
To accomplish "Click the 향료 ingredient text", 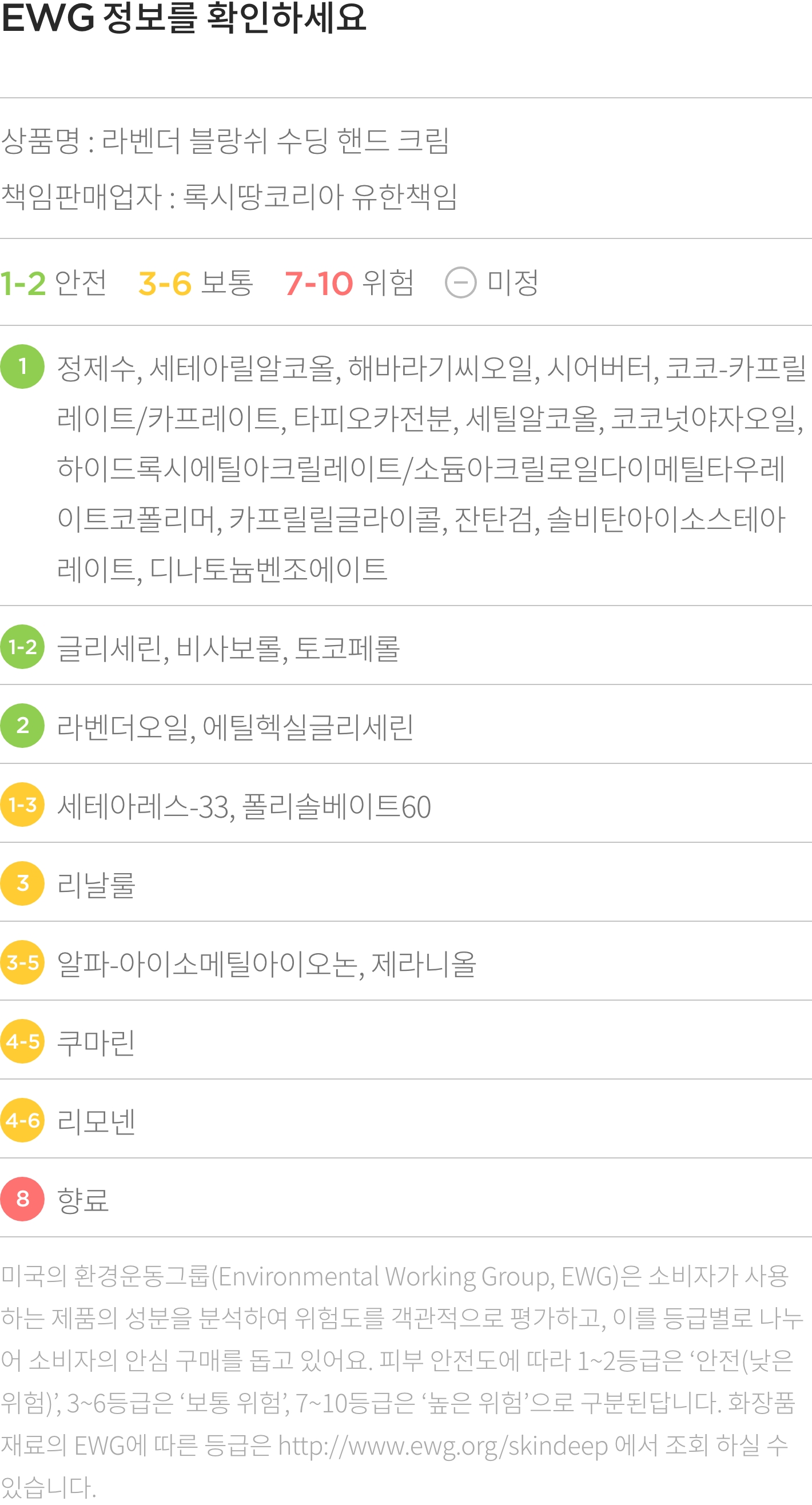I will [x=83, y=1201].
